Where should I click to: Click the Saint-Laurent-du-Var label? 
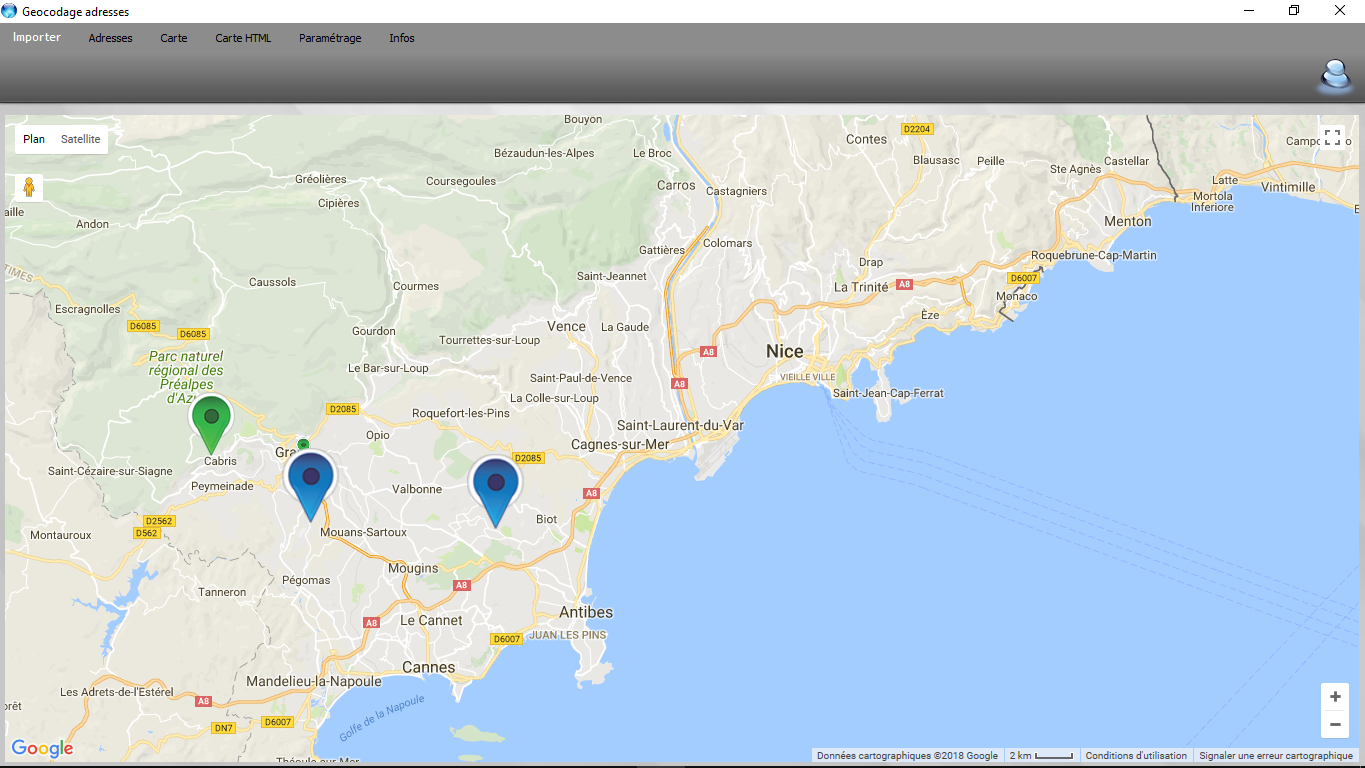(x=680, y=425)
